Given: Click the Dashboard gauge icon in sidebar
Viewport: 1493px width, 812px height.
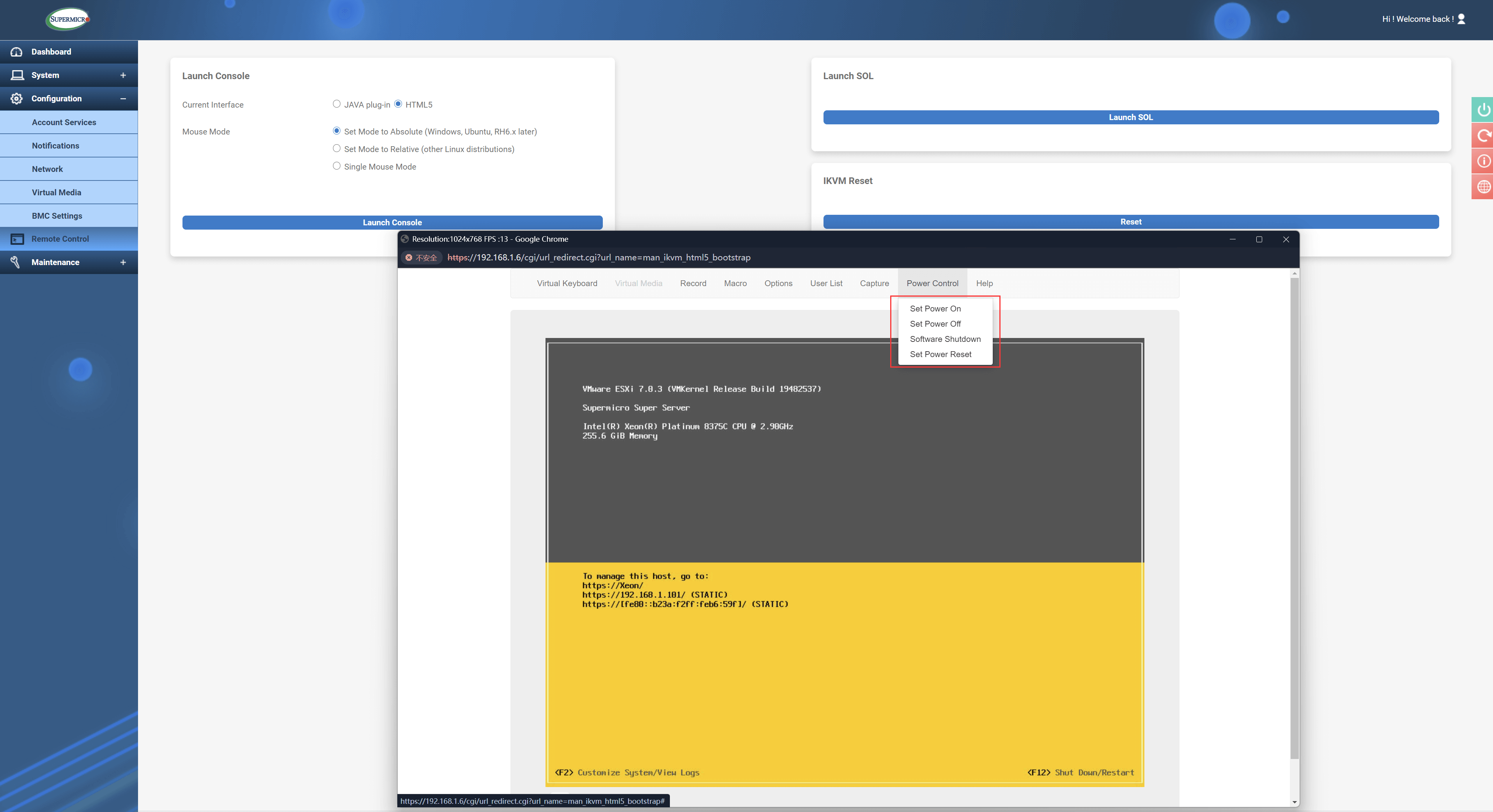Looking at the screenshot, I should pyautogui.click(x=17, y=51).
